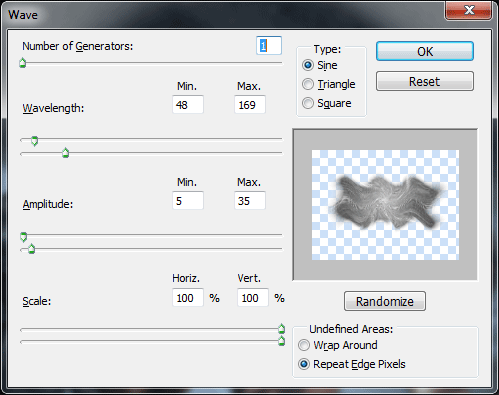The width and height of the screenshot is (499, 395).
Task: Click the Wavelength minimum slider handle
Action: pyautogui.click(x=34, y=141)
